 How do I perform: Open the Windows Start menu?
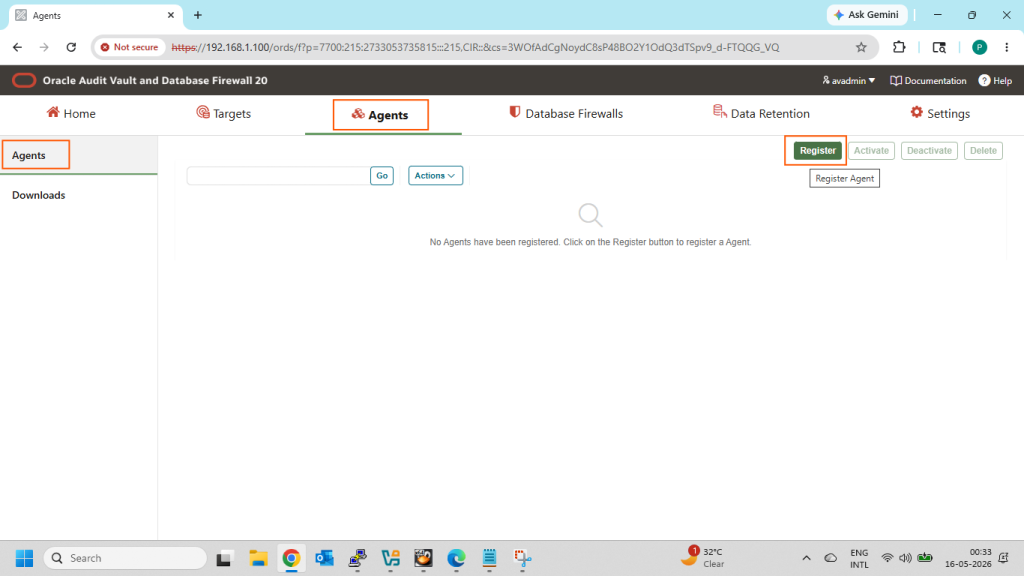coord(24,558)
